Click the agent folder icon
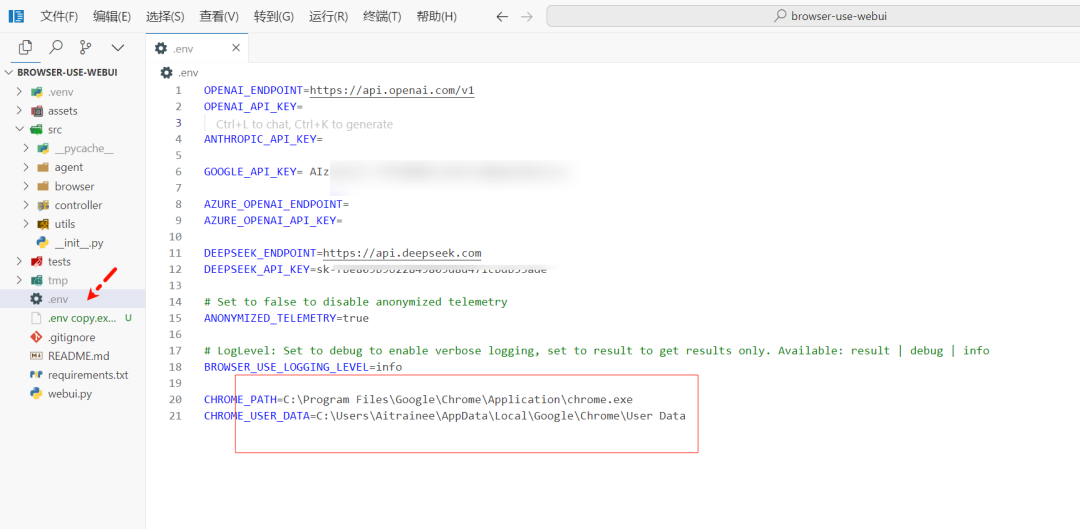Viewport: 1080px width, 529px height. 43,167
